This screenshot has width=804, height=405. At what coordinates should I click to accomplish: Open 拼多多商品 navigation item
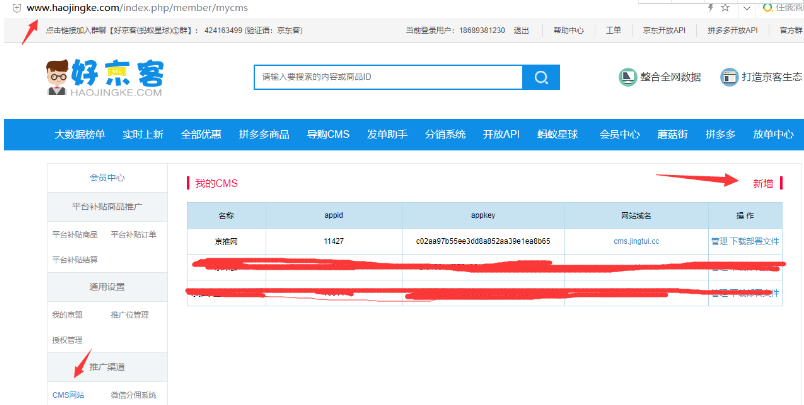pos(264,134)
